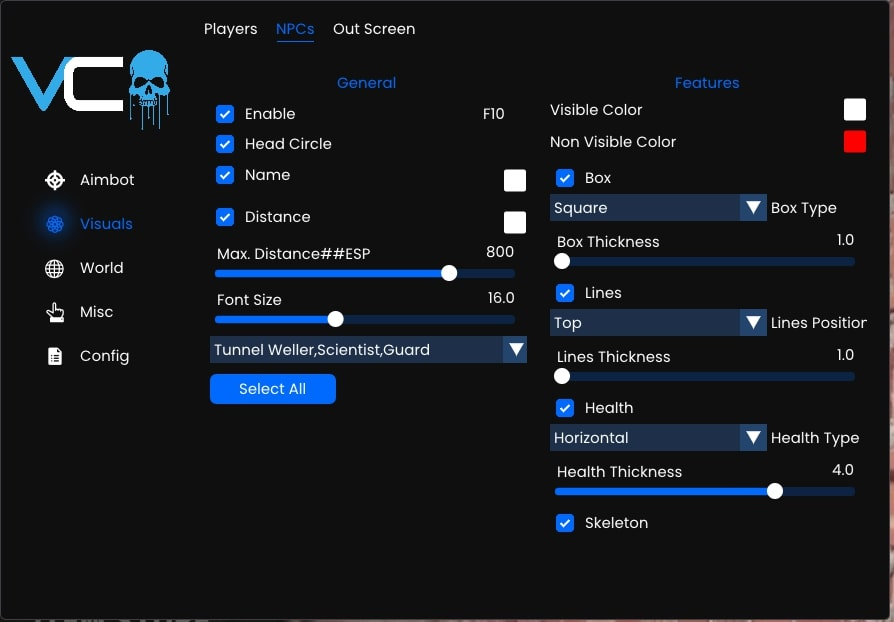Open the Aimbot section crosshair icon
This screenshot has height=622, width=894.
pos(55,180)
